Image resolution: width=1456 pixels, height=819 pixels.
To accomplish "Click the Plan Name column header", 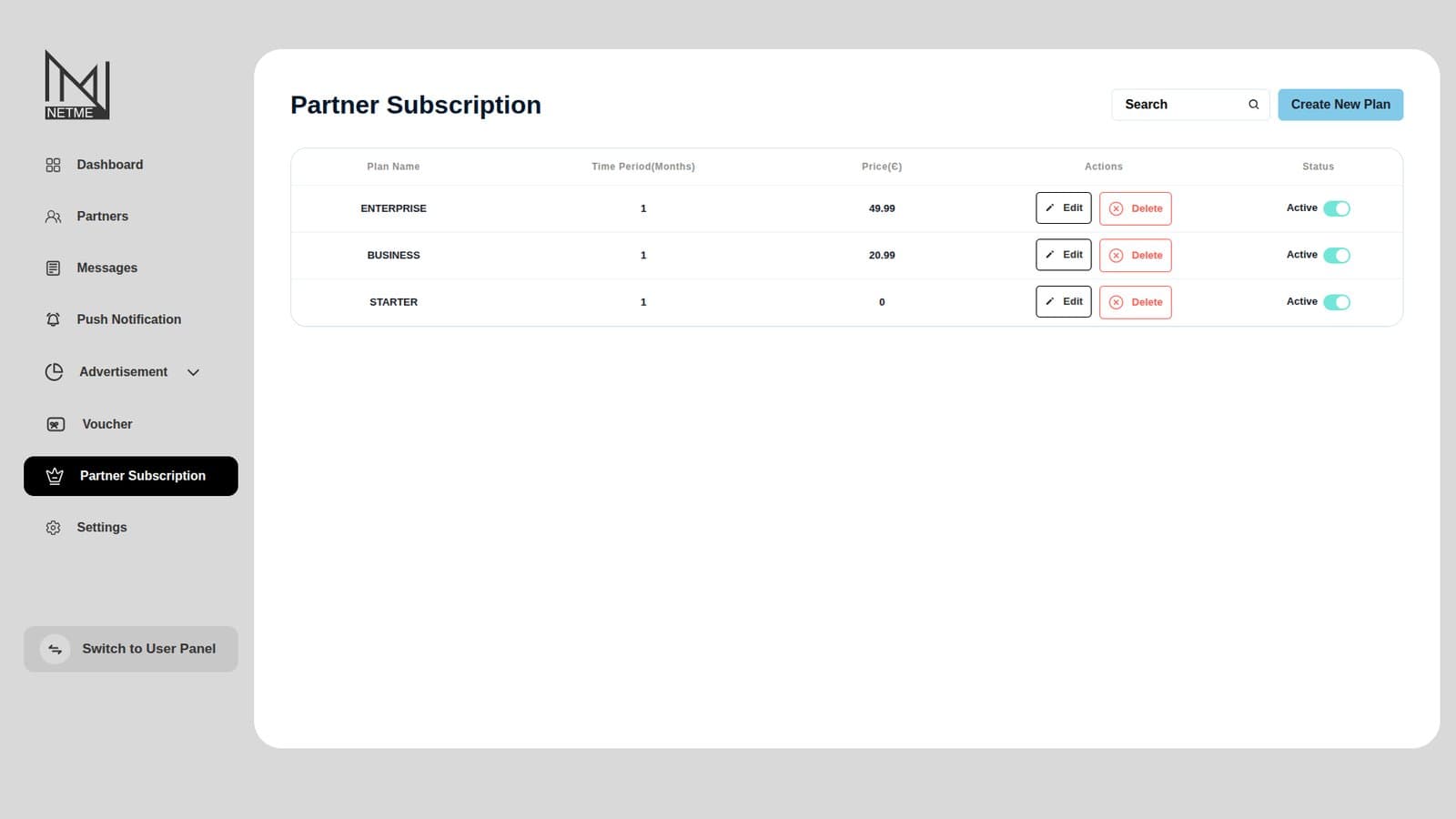I will (x=393, y=167).
